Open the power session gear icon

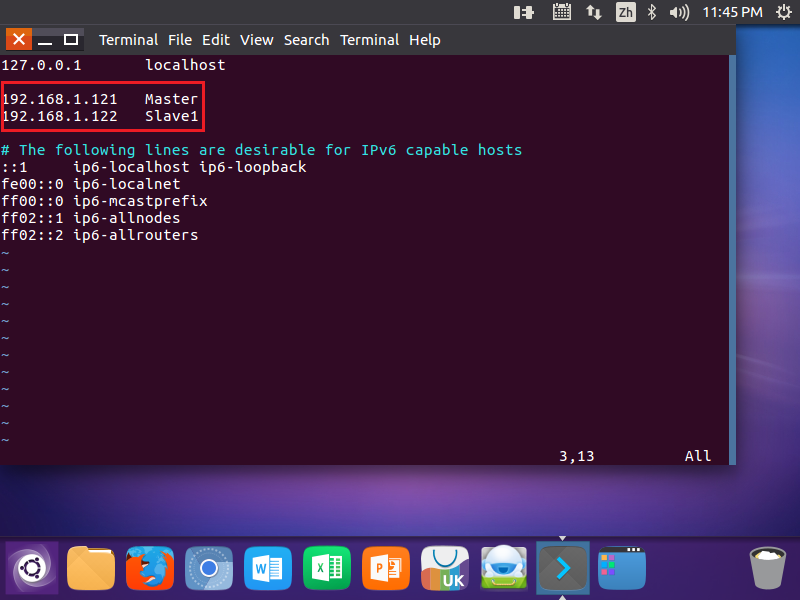pos(784,12)
